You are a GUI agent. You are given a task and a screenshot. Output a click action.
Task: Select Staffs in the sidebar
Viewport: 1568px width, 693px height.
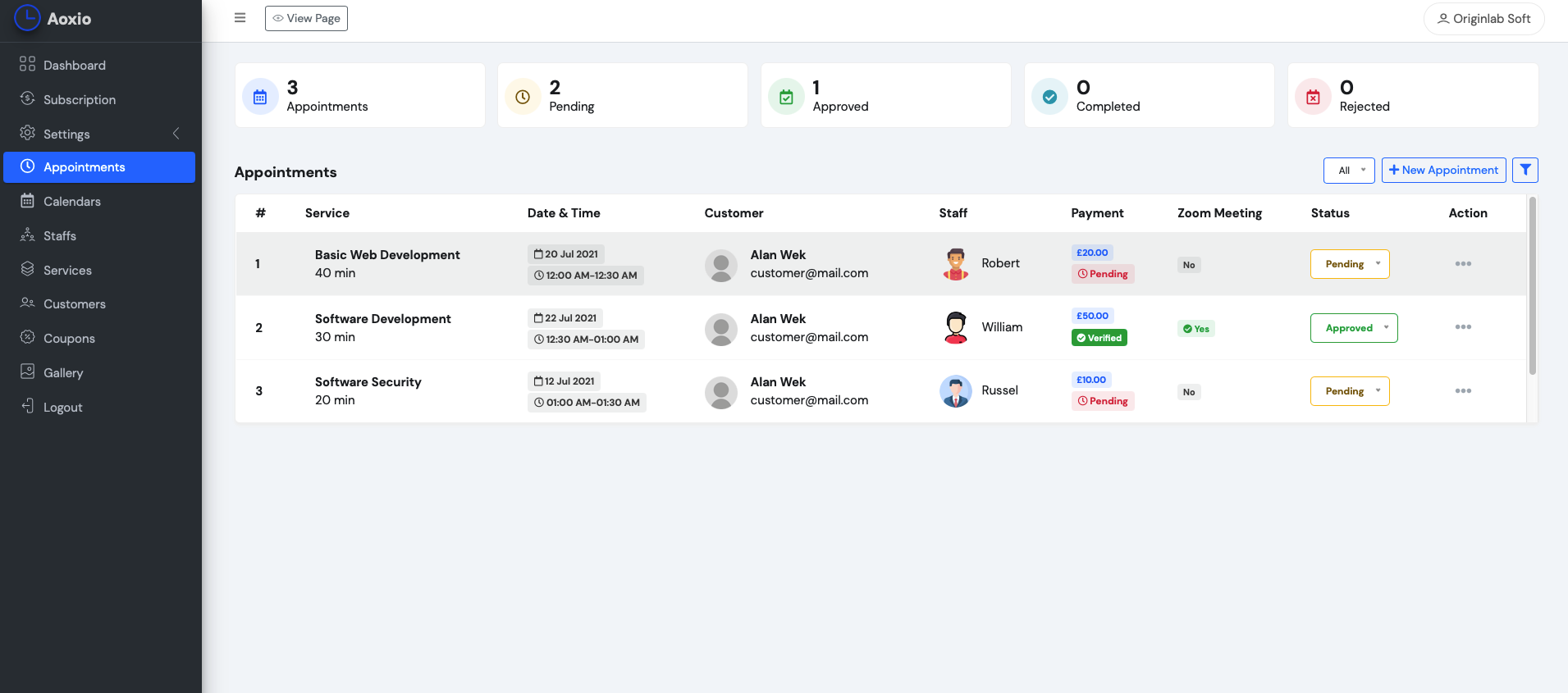[60, 236]
